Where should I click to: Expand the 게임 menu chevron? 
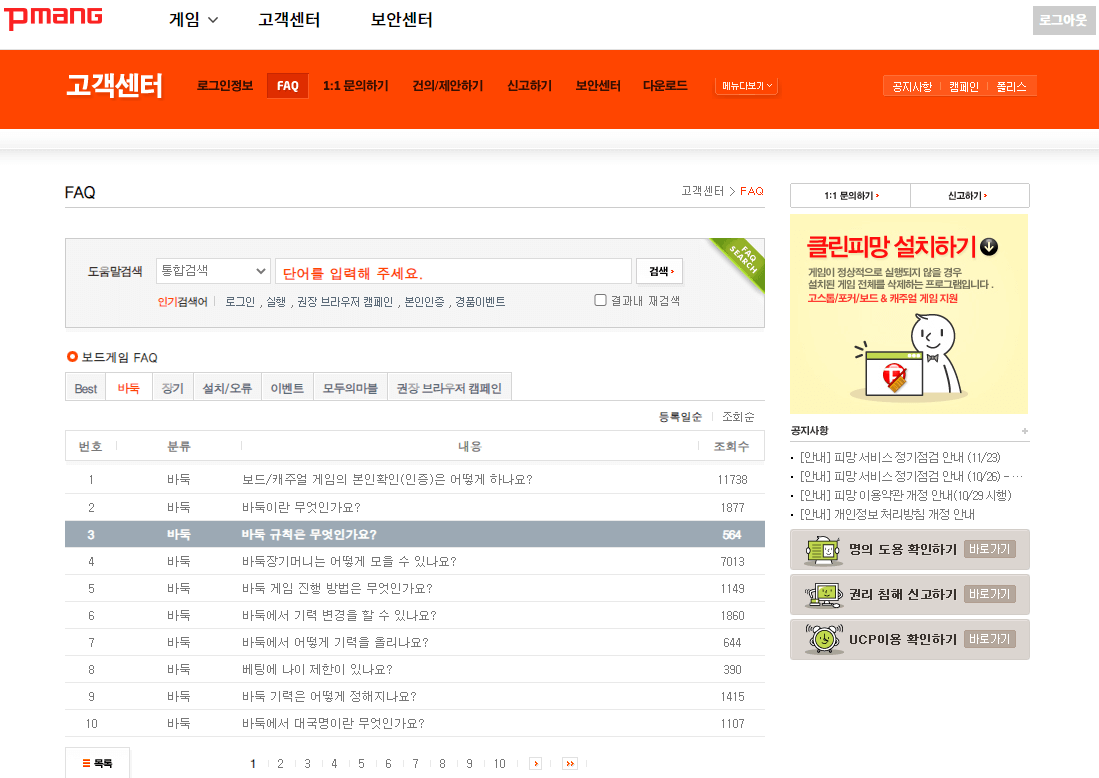pyautogui.click(x=211, y=17)
